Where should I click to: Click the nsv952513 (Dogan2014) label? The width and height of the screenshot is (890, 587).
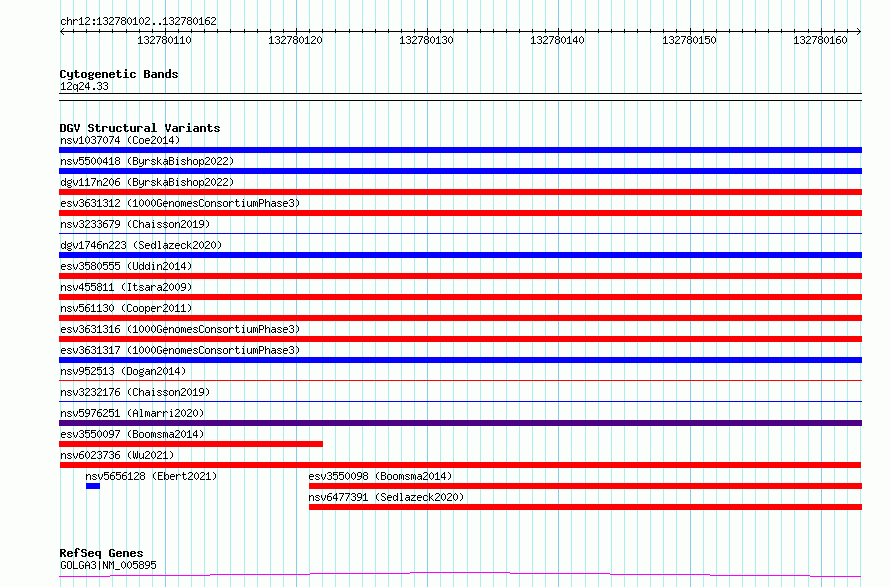pyautogui.click(x=123, y=371)
